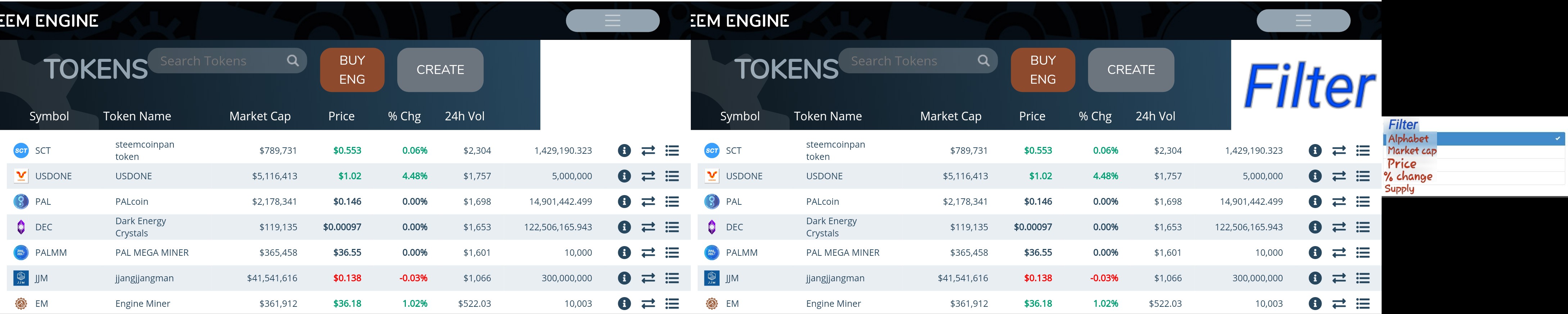Select the highlighted Alphabet filter option
Viewport: 1568px width, 314px height.
pos(1474,139)
